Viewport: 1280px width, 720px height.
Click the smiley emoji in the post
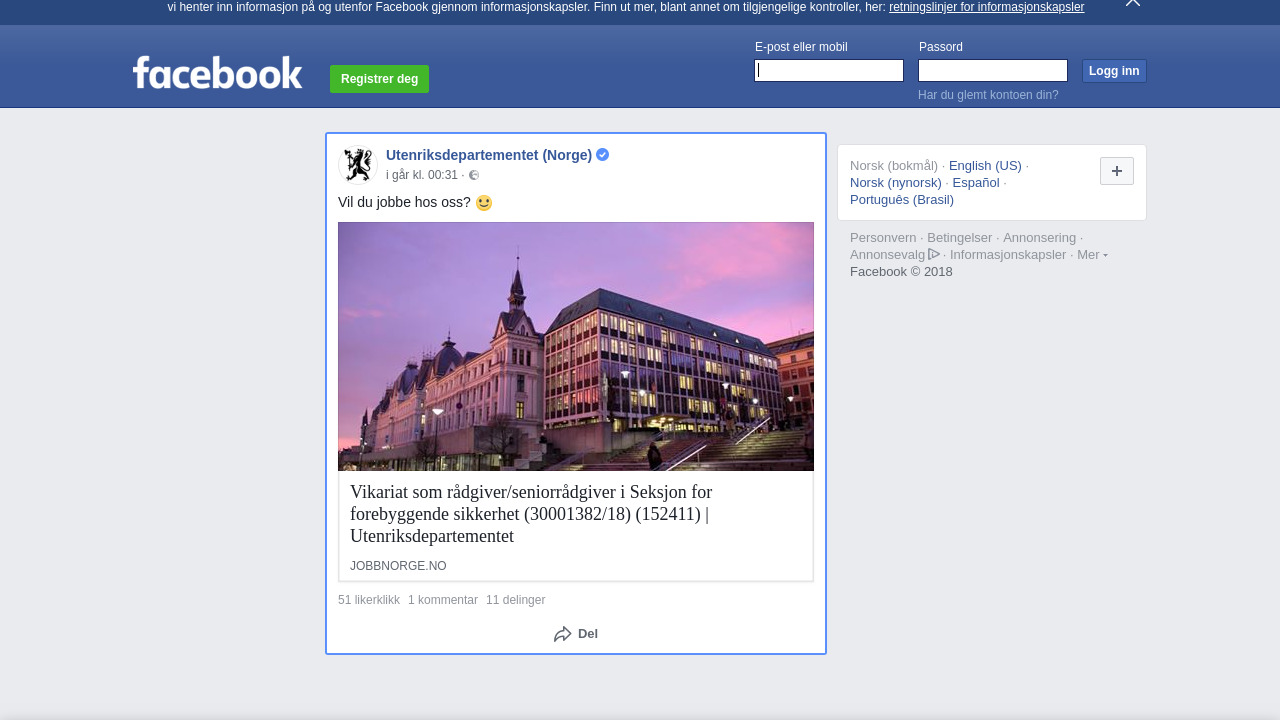(484, 203)
